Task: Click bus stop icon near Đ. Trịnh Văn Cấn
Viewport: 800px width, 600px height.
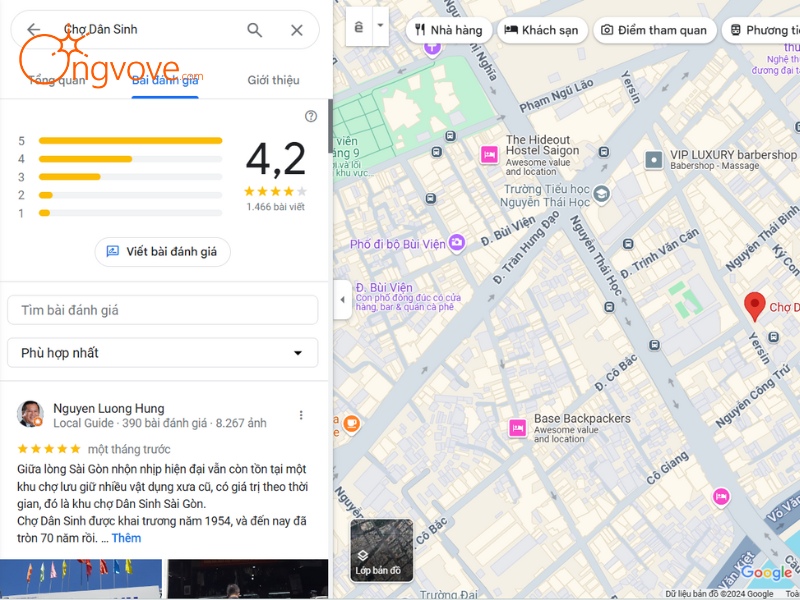Action: [x=629, y=244]
